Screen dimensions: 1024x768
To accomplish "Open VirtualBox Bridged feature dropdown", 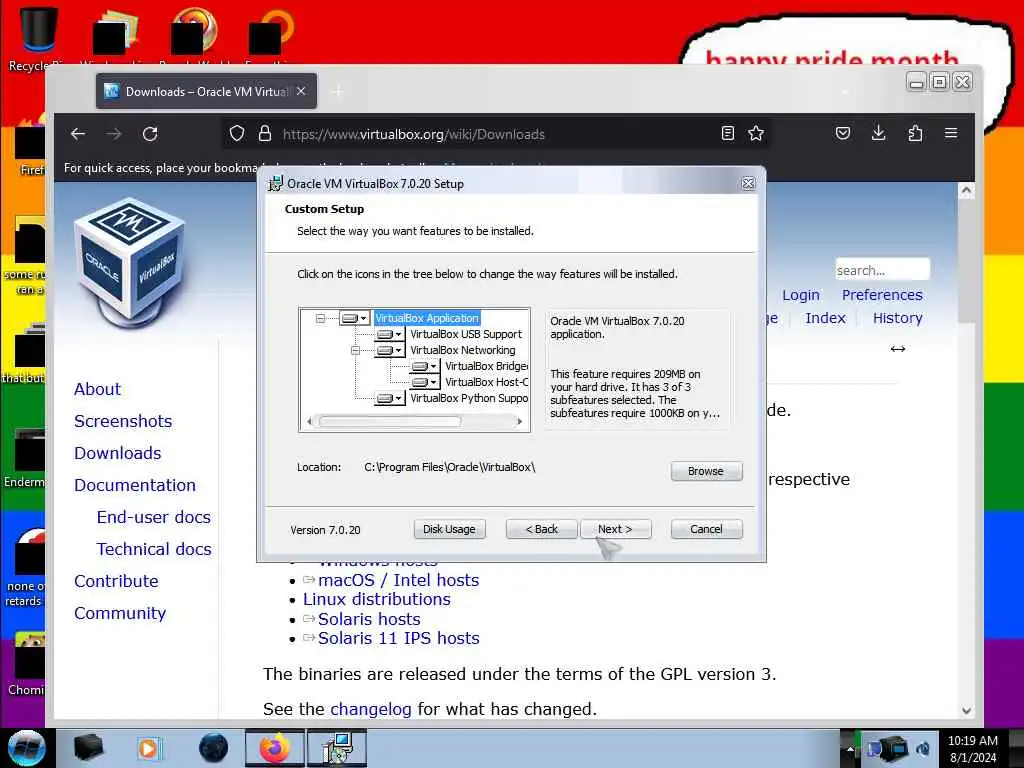I will (424, 366).
